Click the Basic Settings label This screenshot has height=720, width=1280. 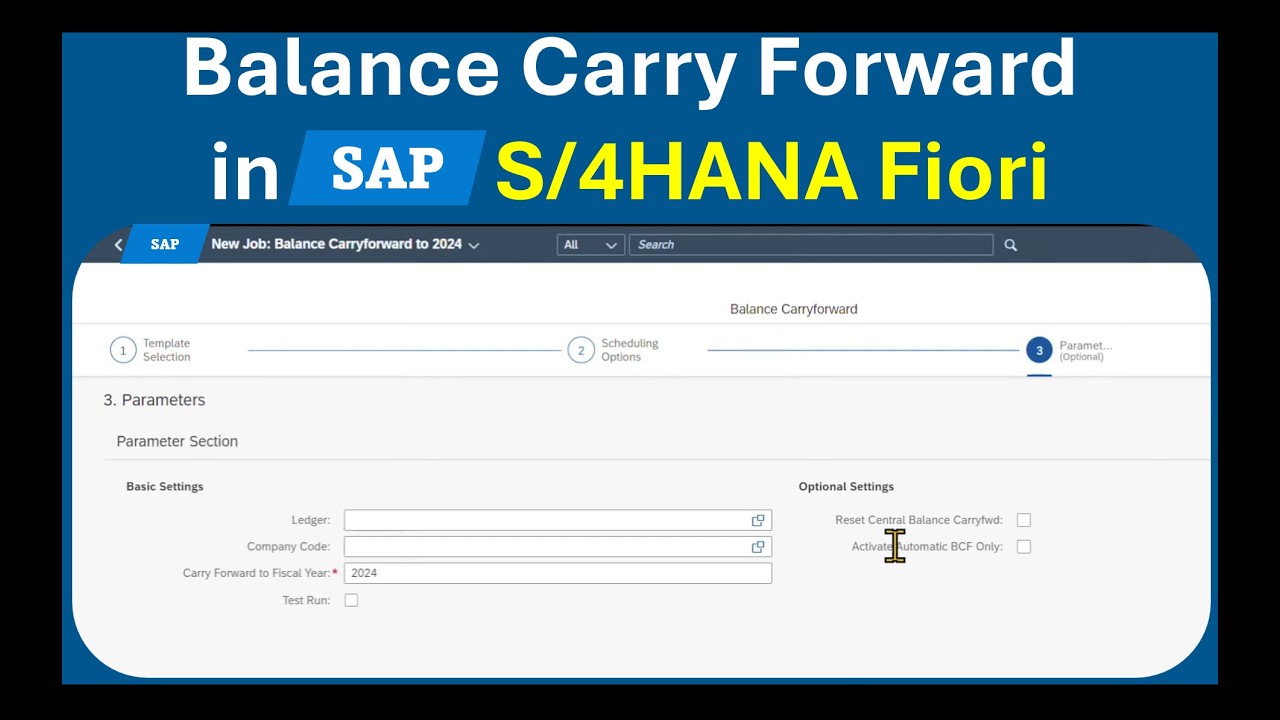pyautogui.click(x=165, y=486)
